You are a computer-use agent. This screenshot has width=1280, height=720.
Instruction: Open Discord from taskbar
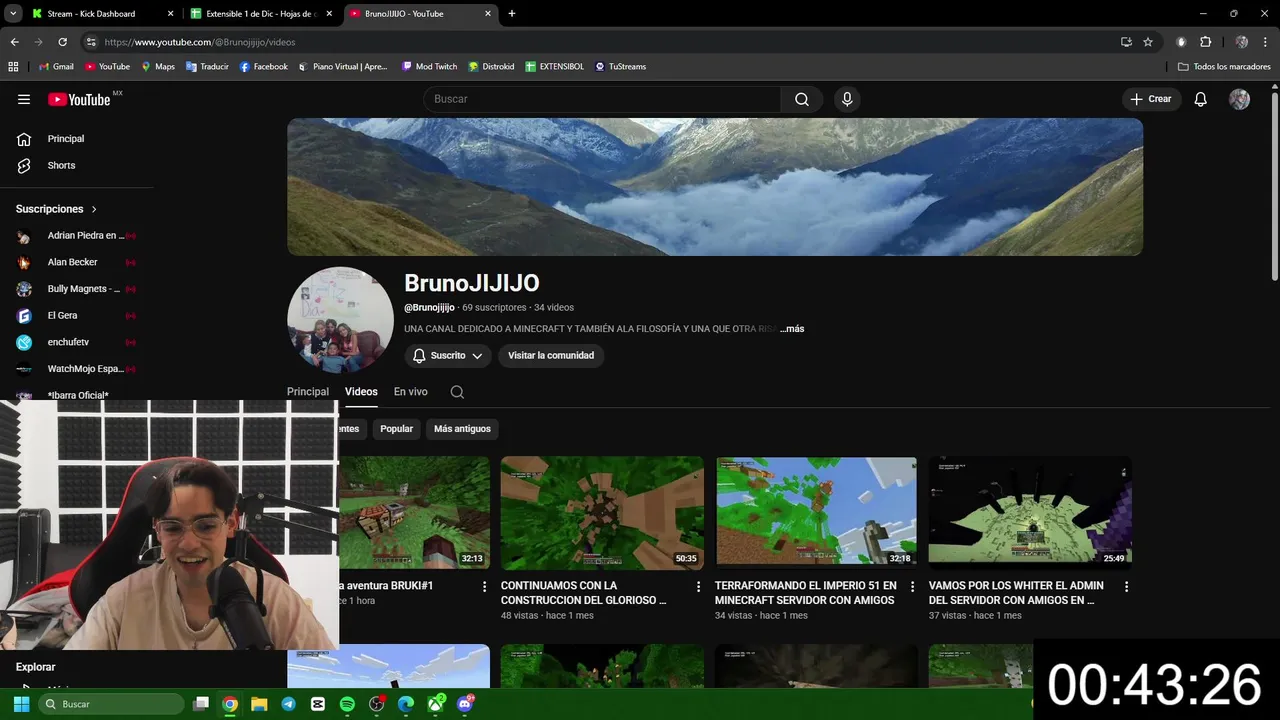click(465, 704)
